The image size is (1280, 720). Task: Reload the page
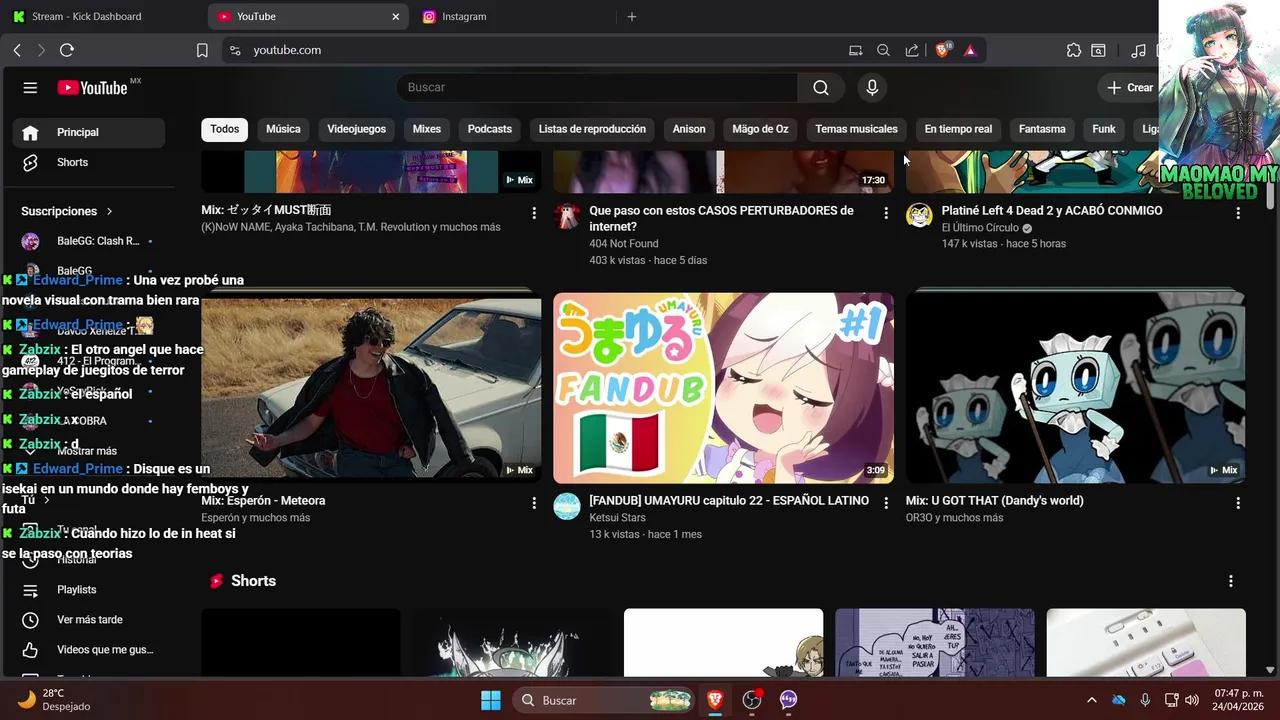click(67, 50)
